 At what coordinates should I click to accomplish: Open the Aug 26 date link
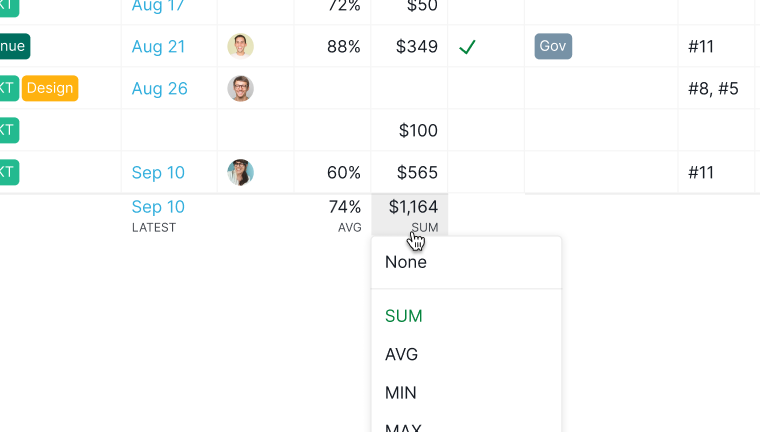(x=159, y=89)
